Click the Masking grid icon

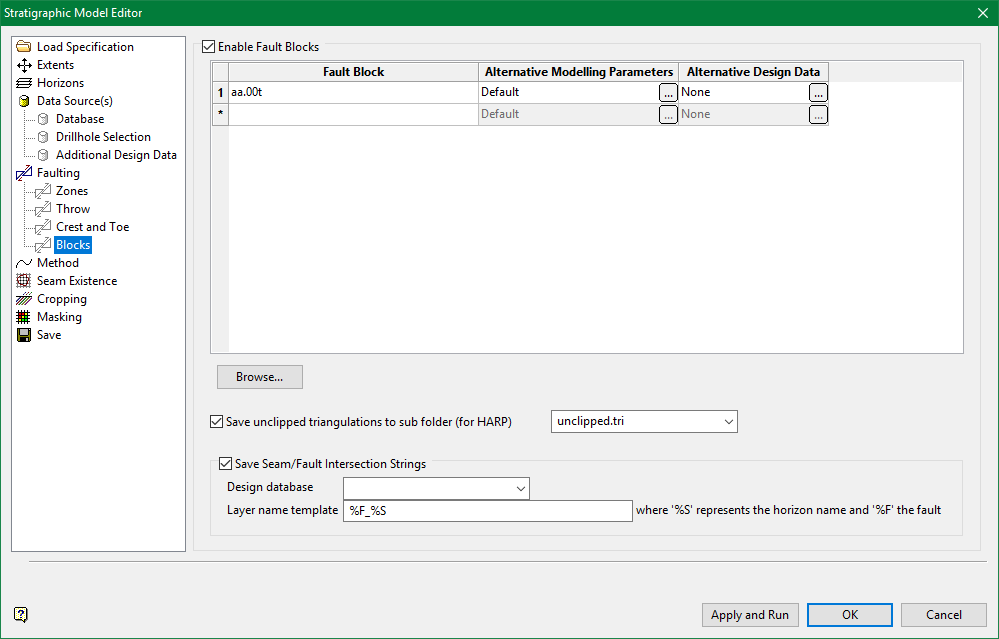click(x=24, y=317)
